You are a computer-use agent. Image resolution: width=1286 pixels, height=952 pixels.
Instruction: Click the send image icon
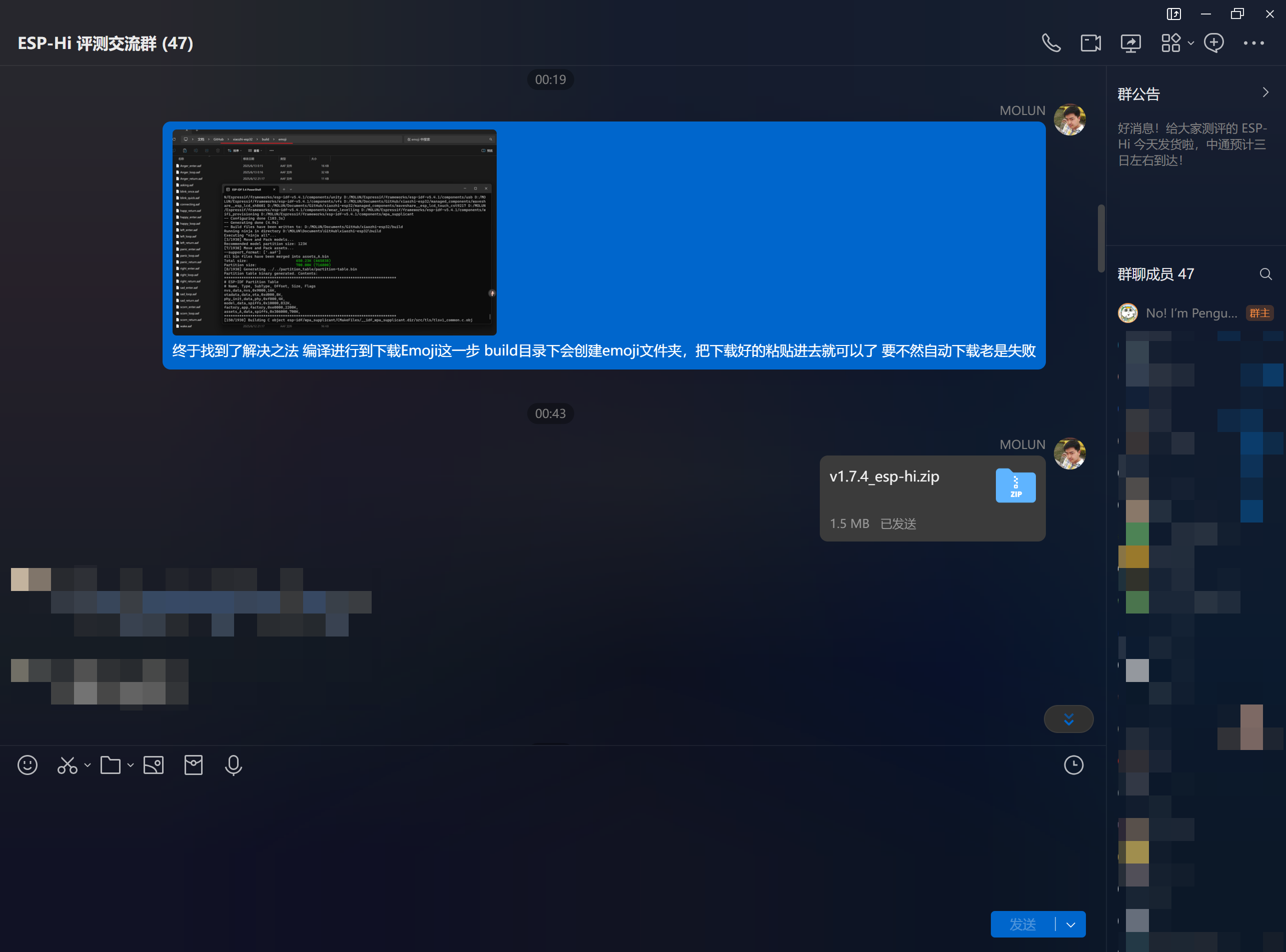click(154, 765)
